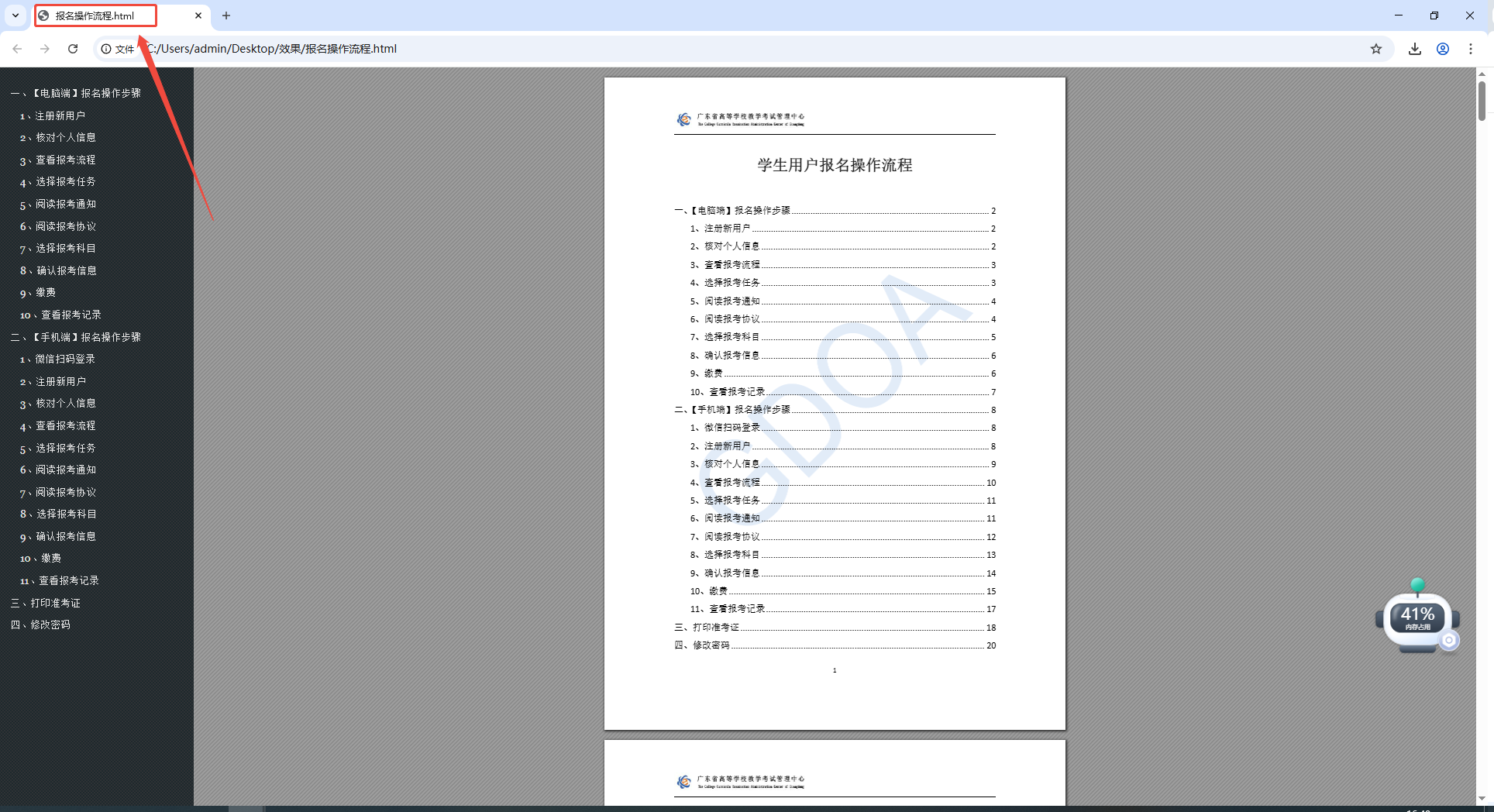1494x812 pixels.
Task: Click the browser back arrow
Action: click(17, 49)
